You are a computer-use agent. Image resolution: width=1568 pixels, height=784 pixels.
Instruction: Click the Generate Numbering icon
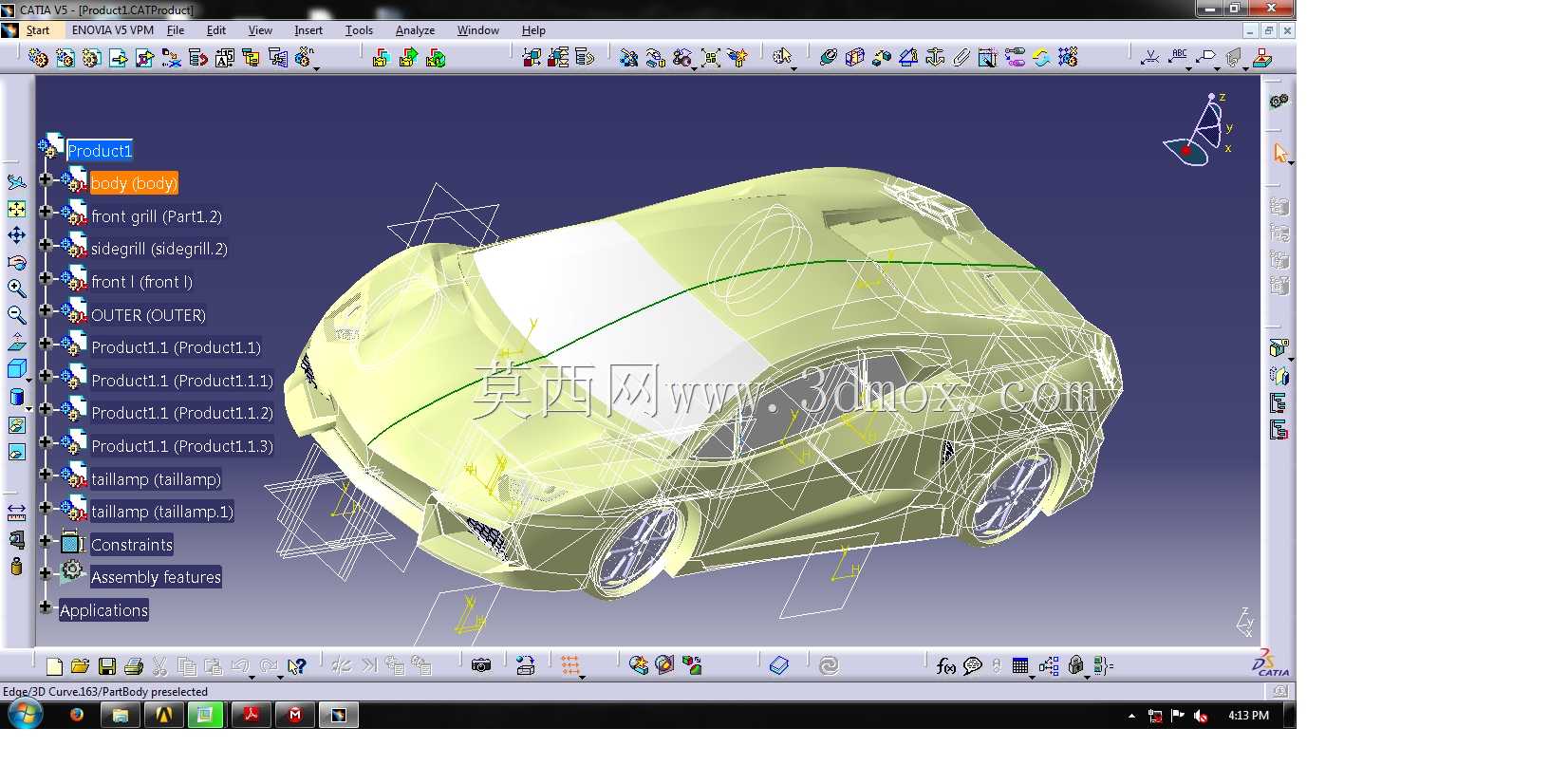[x=224, y=58]
